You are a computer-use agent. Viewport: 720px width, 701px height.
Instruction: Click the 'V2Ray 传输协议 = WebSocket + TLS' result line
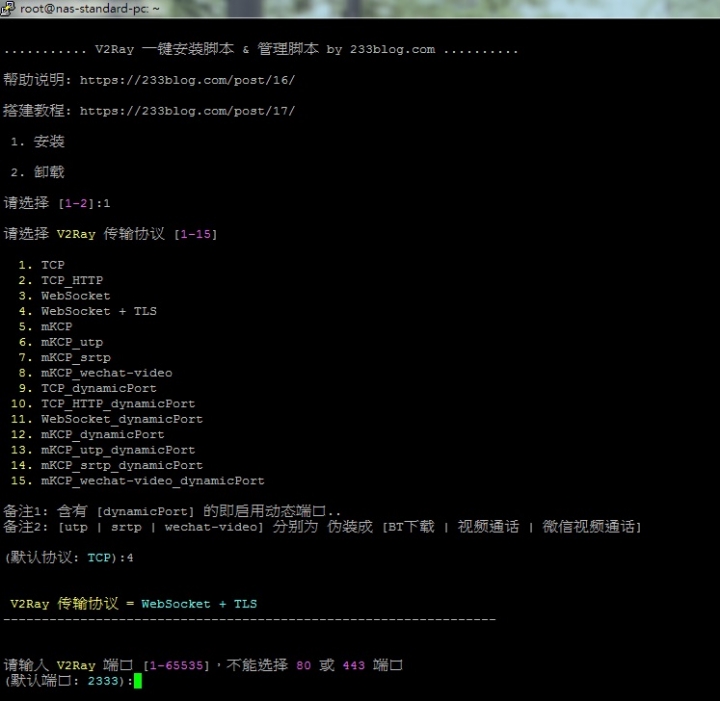click(x=134, y=604)
